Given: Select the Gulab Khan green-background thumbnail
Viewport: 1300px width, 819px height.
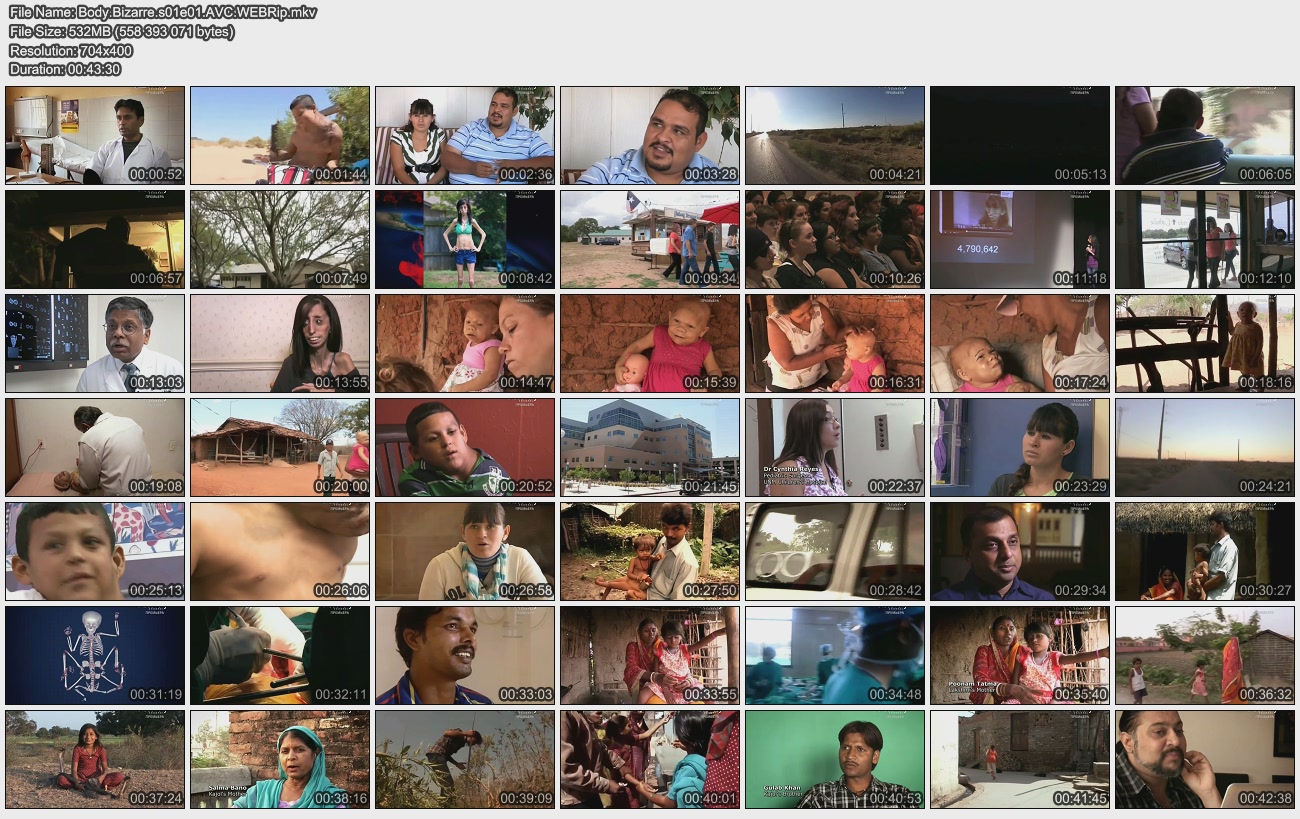Looking at the screenshot, I should [835, 759].
